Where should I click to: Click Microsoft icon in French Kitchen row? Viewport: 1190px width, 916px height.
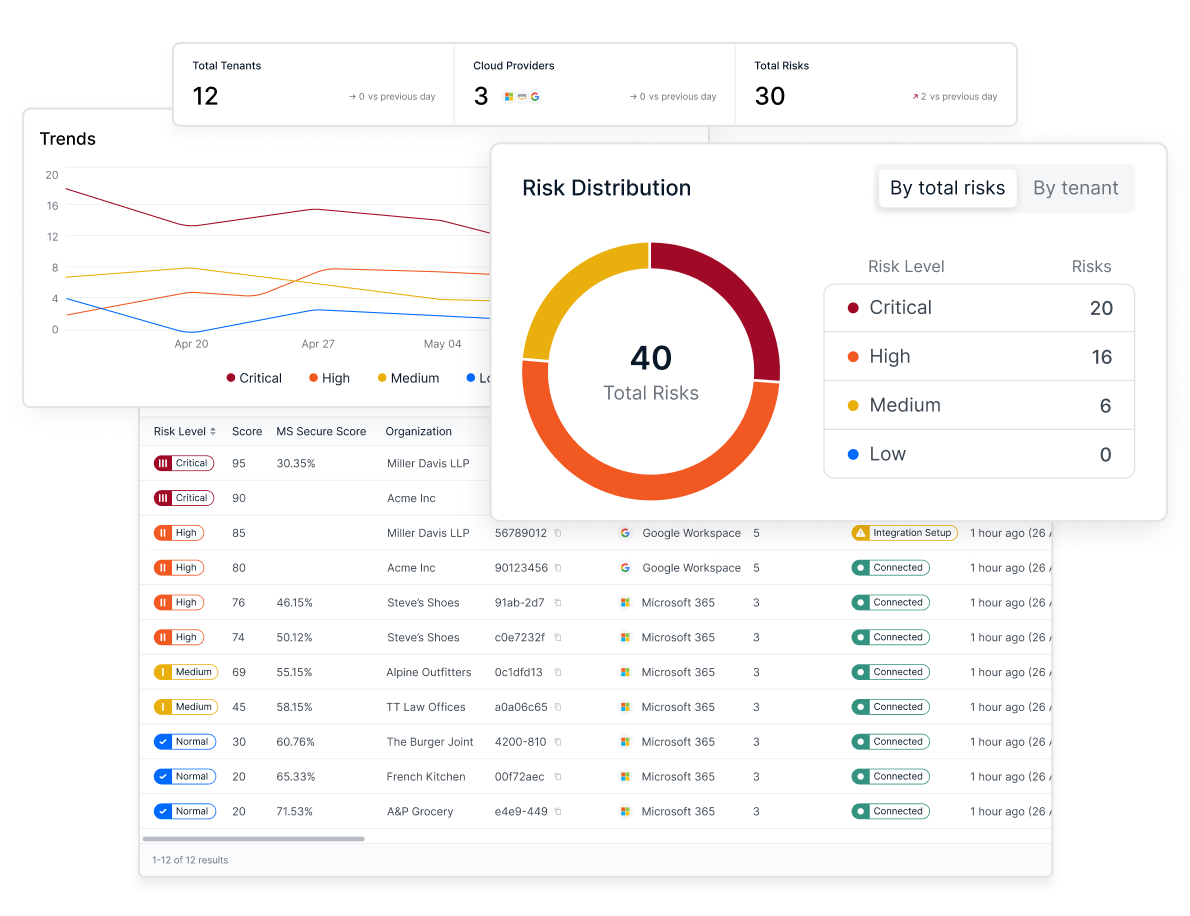pyautogui.click(x=625, y=776)
